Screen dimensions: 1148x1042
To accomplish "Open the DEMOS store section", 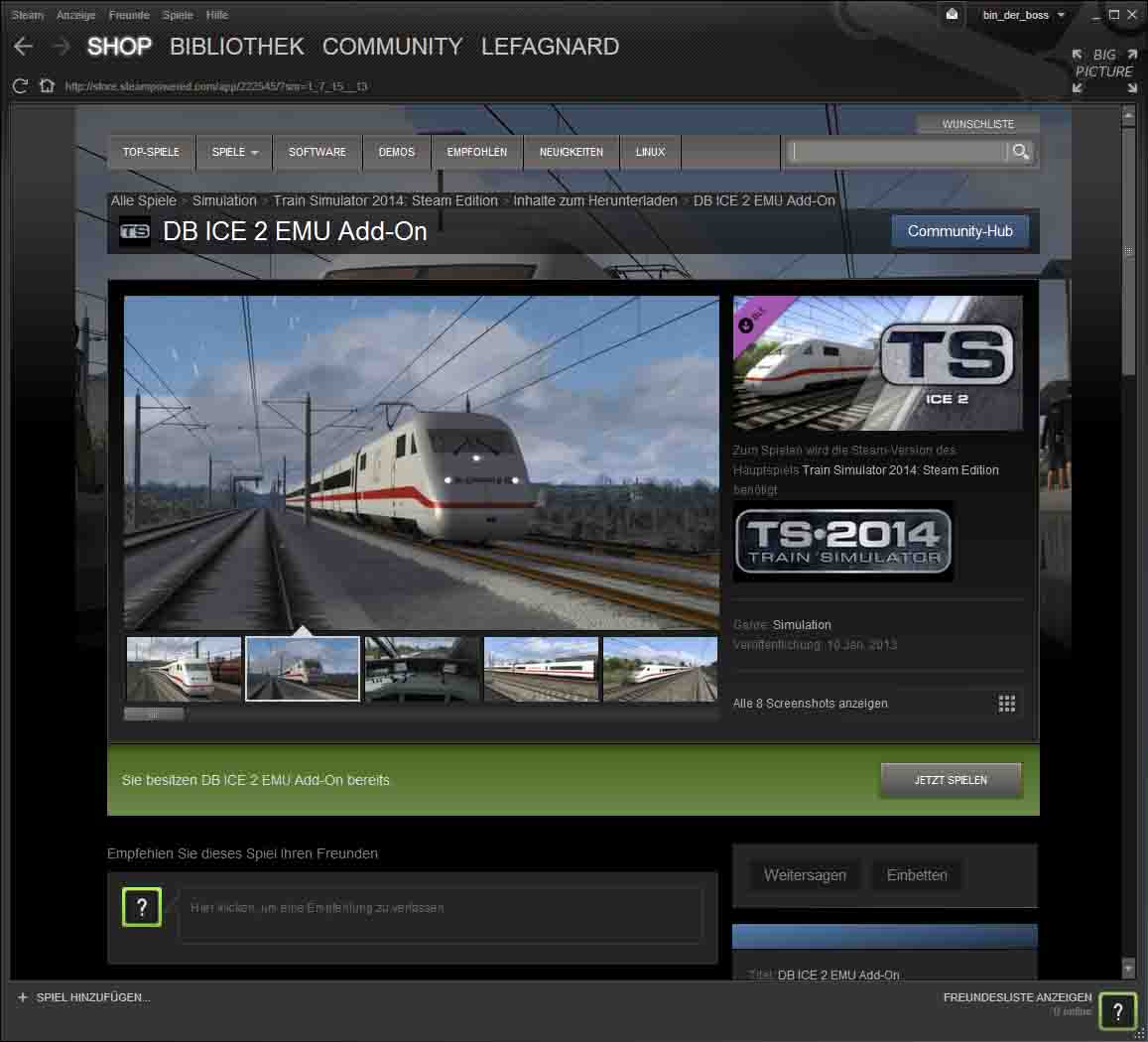I will 396,152.
